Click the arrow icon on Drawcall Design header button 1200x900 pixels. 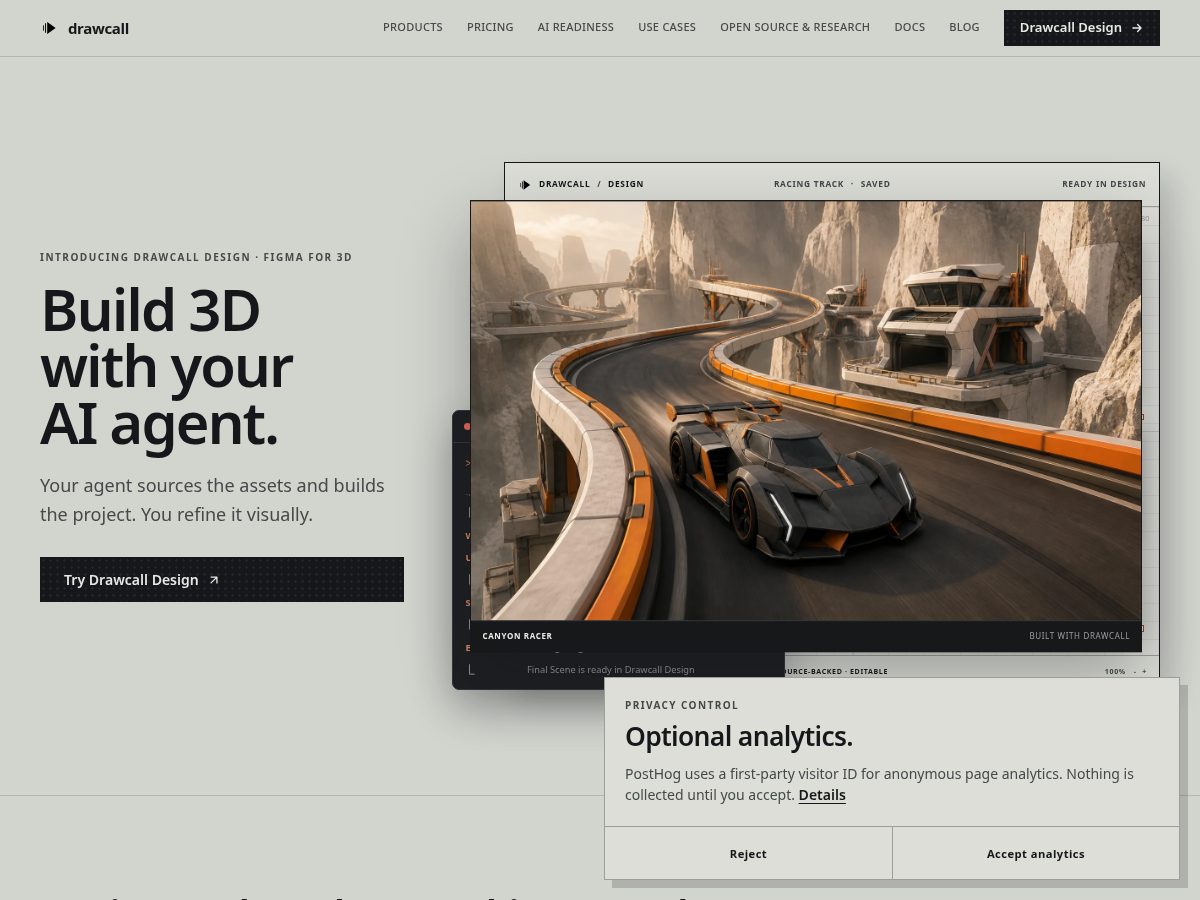click(x=1137, y=28)
